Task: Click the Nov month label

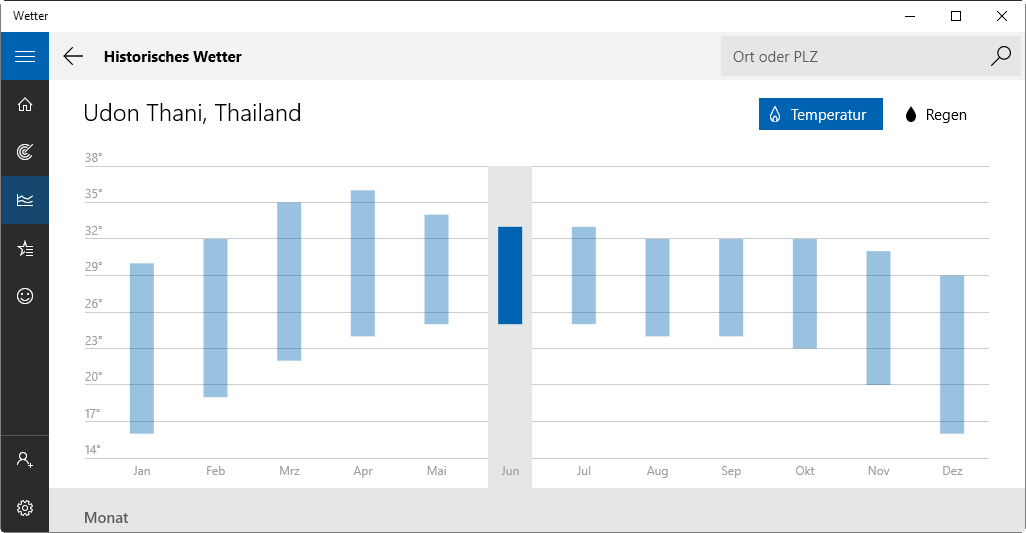Action: 879,471
